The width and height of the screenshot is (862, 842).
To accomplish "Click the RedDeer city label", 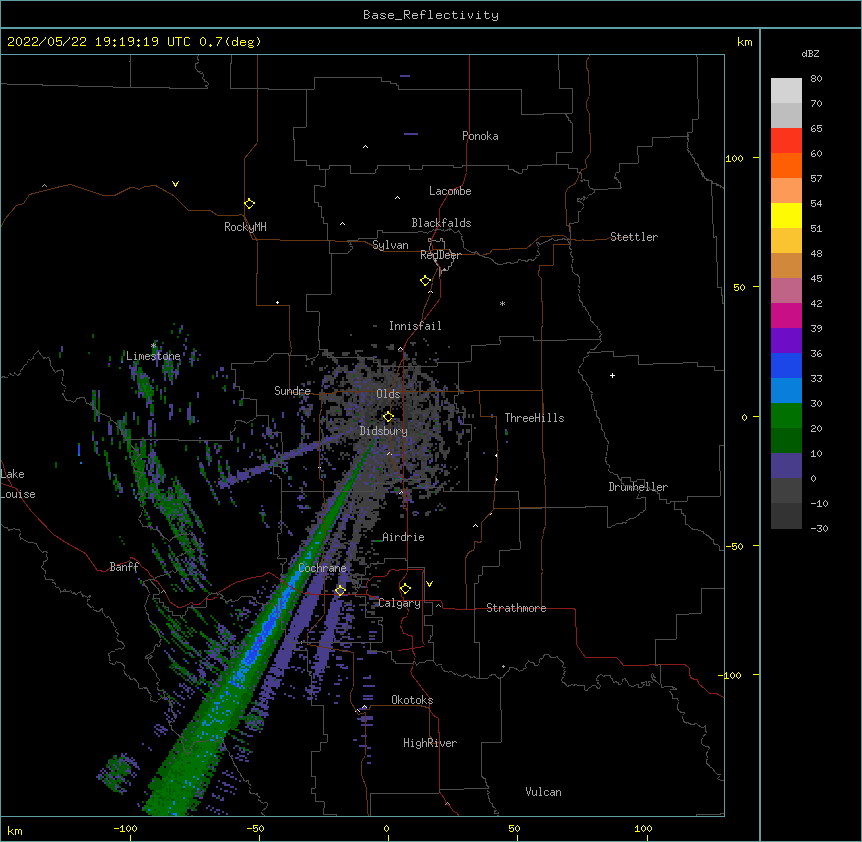I will (x=440, y=255).
